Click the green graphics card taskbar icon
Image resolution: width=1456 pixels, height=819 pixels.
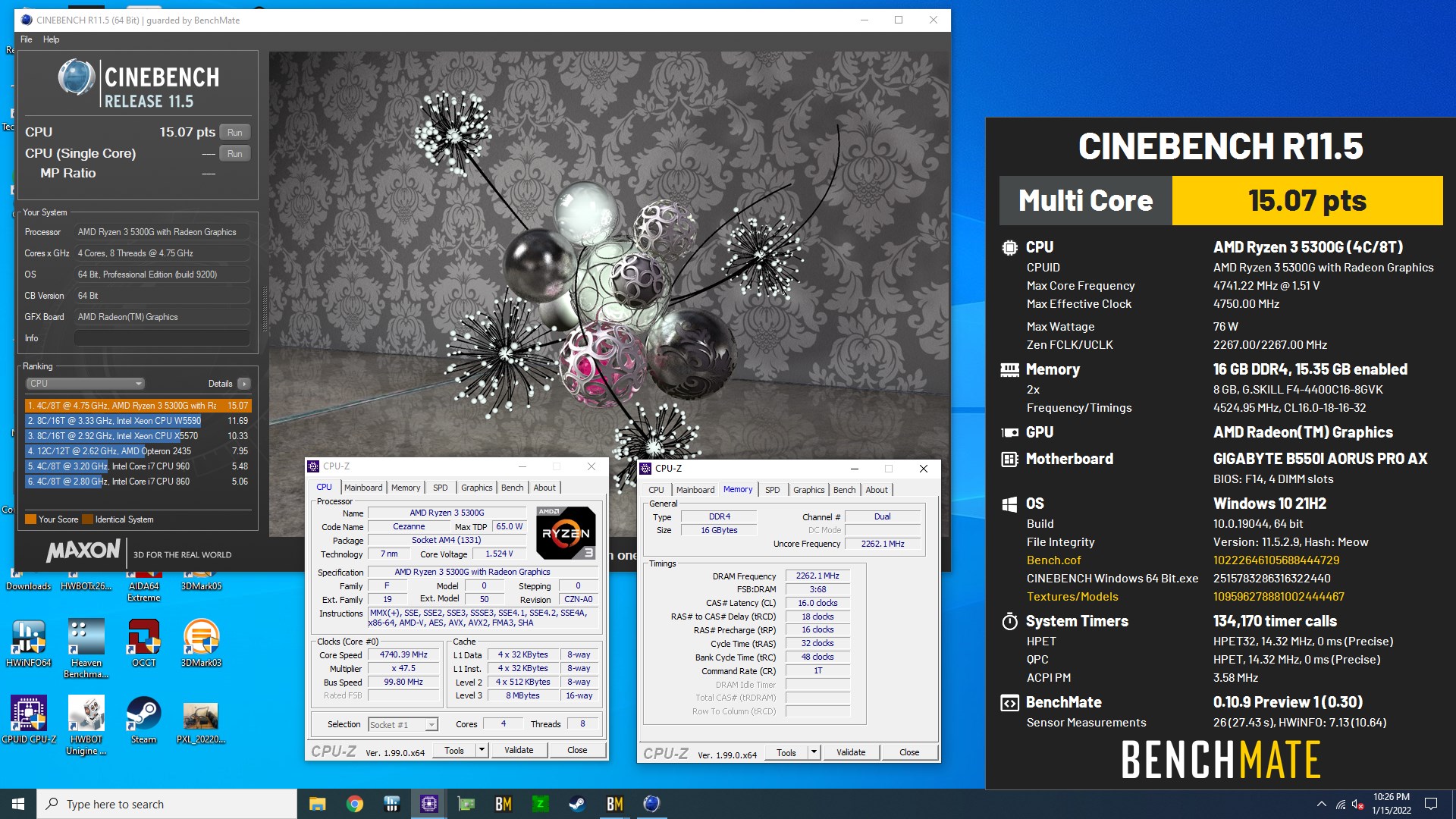click(466, 804)
